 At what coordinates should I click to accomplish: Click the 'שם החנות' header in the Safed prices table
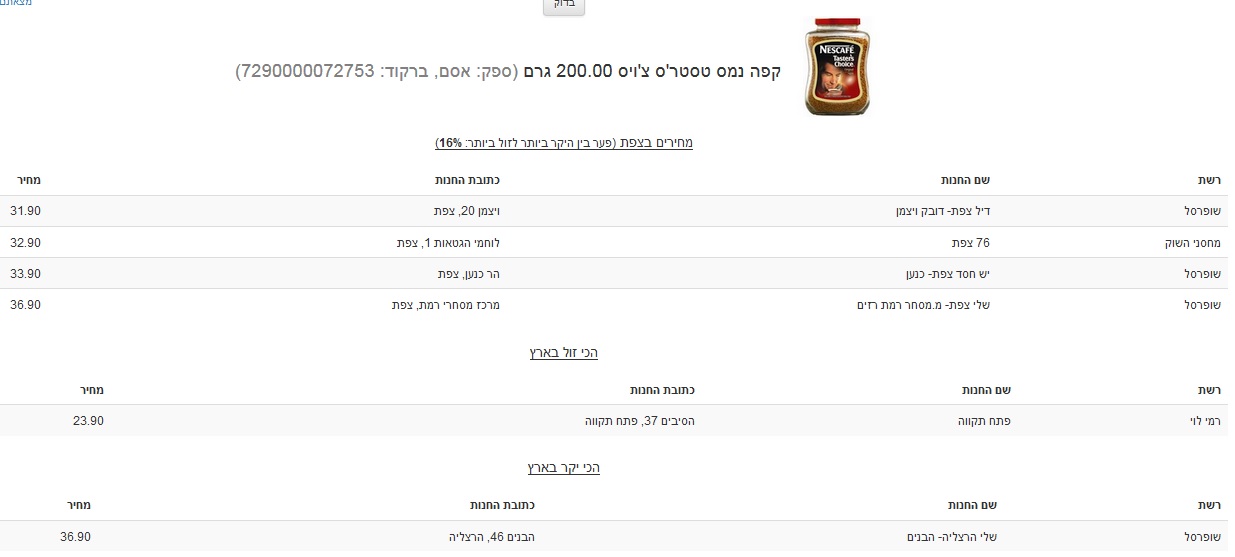click(966, 180)
